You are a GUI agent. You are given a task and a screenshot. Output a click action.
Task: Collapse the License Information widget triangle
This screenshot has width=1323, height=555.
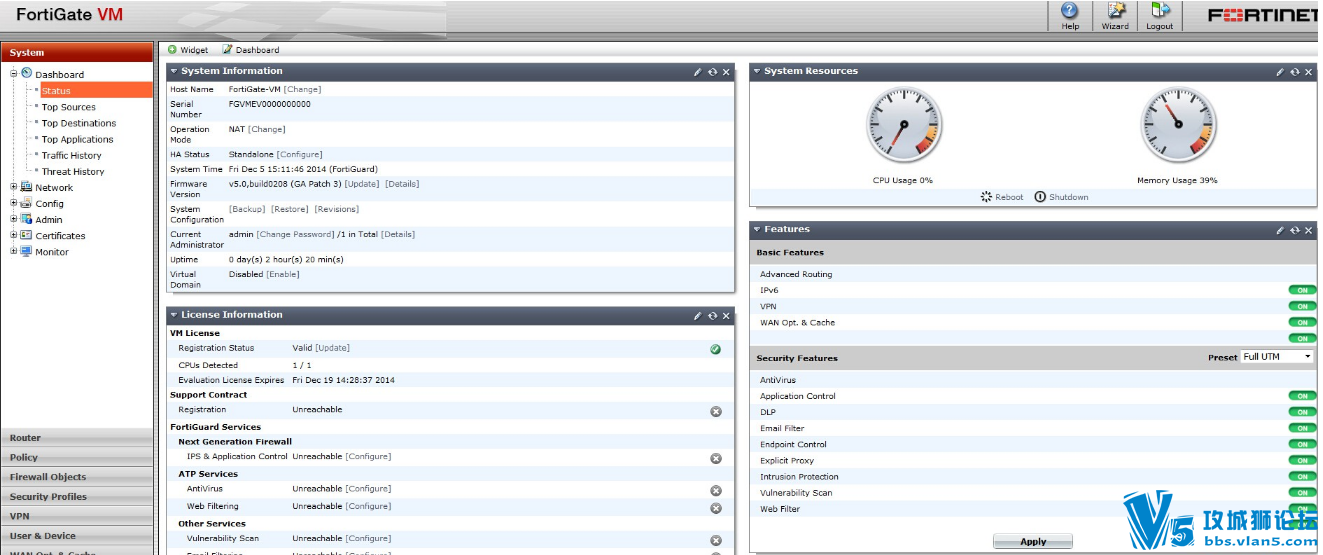tap(173, 315)
